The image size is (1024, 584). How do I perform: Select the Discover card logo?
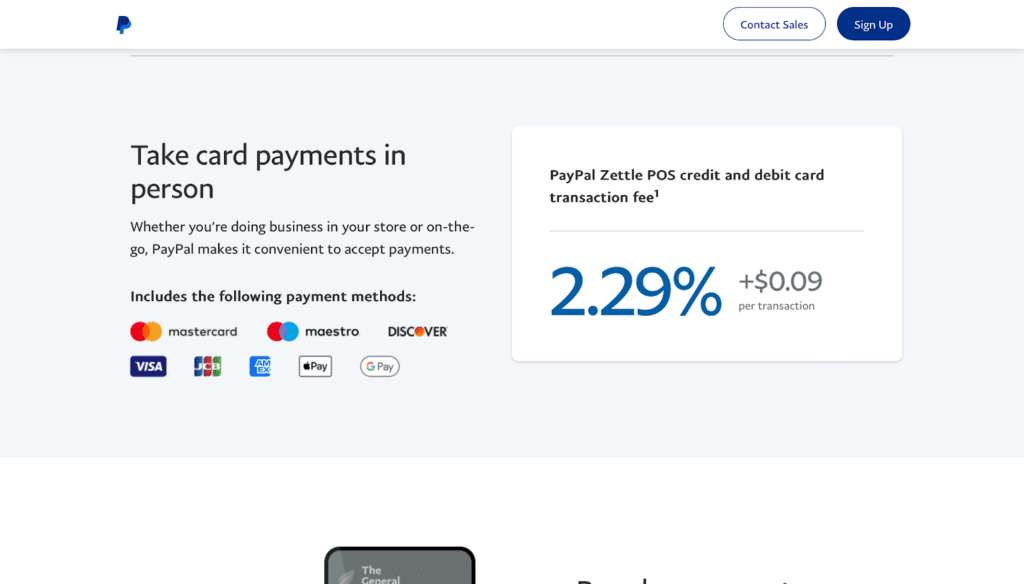[x=417, y=332]
